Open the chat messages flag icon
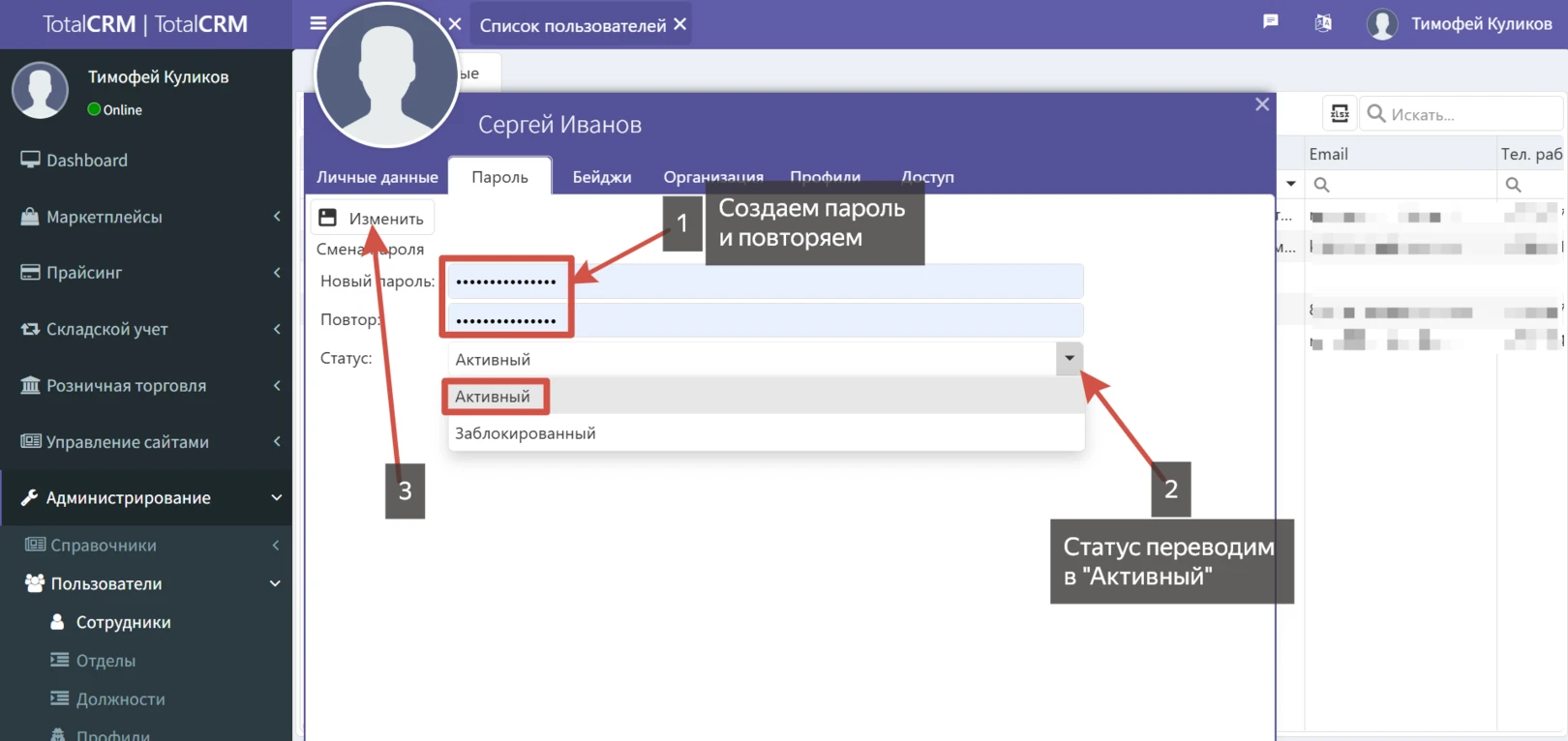Image resolution: width=1568 pixels, height=741 pixels. [1271, 22]
